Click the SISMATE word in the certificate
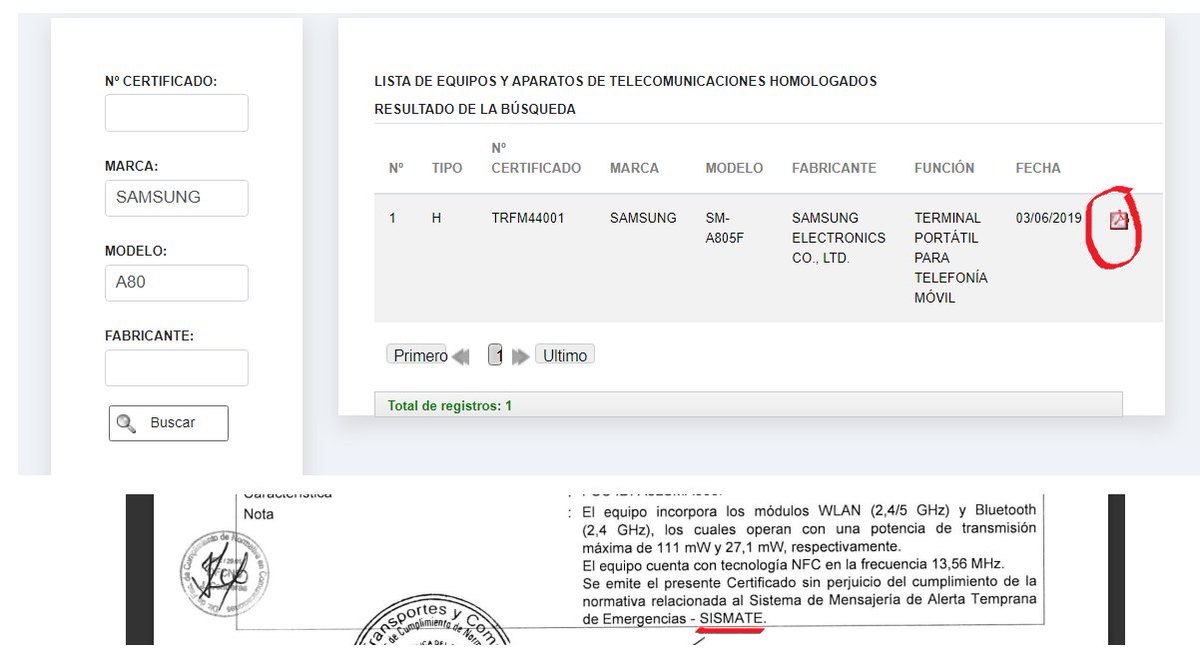 tap(732, 620)
